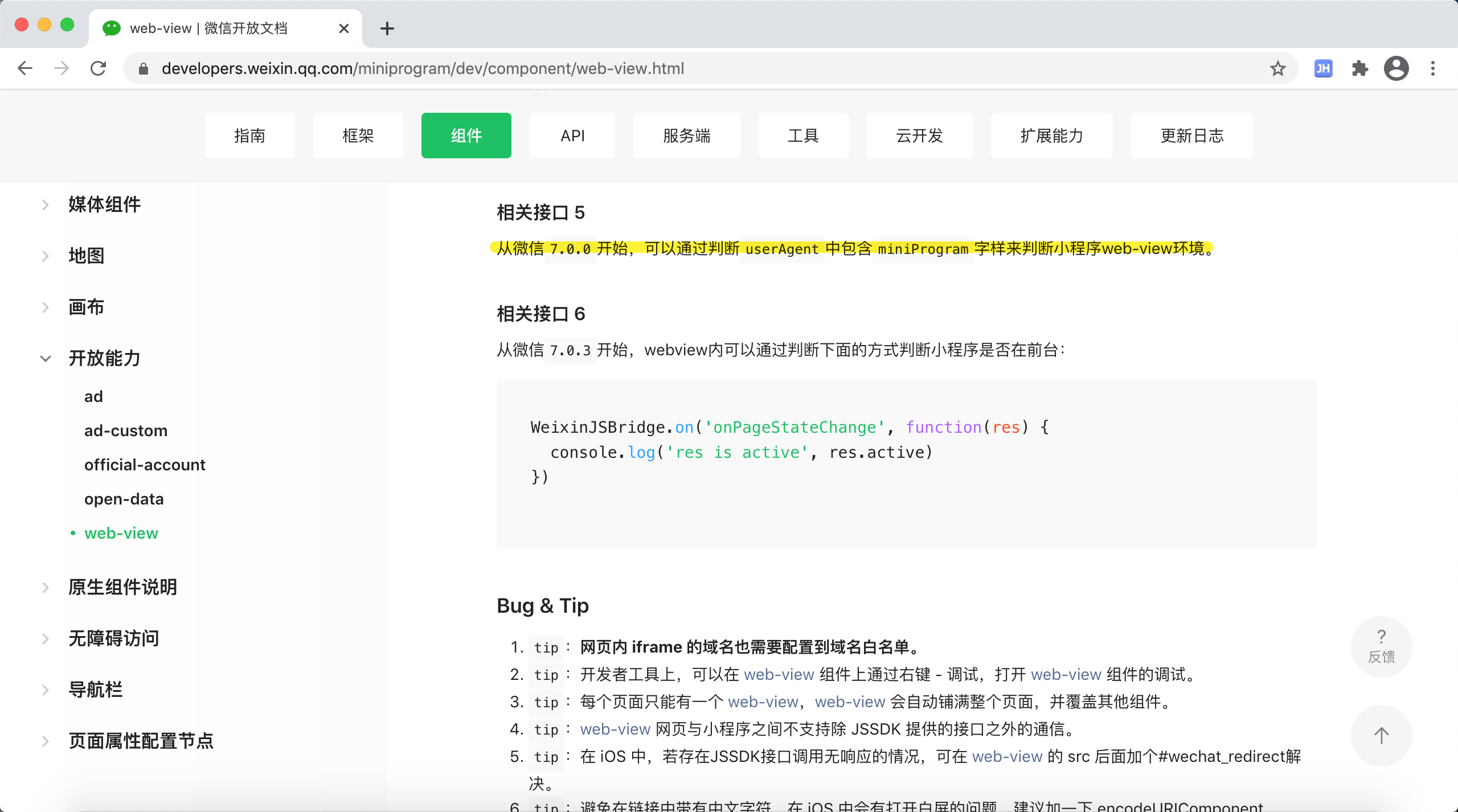Viewport: 1458px width, 812px height.
Task: Reload the current page
Action: pyautogui.click(x=99, y=68)
